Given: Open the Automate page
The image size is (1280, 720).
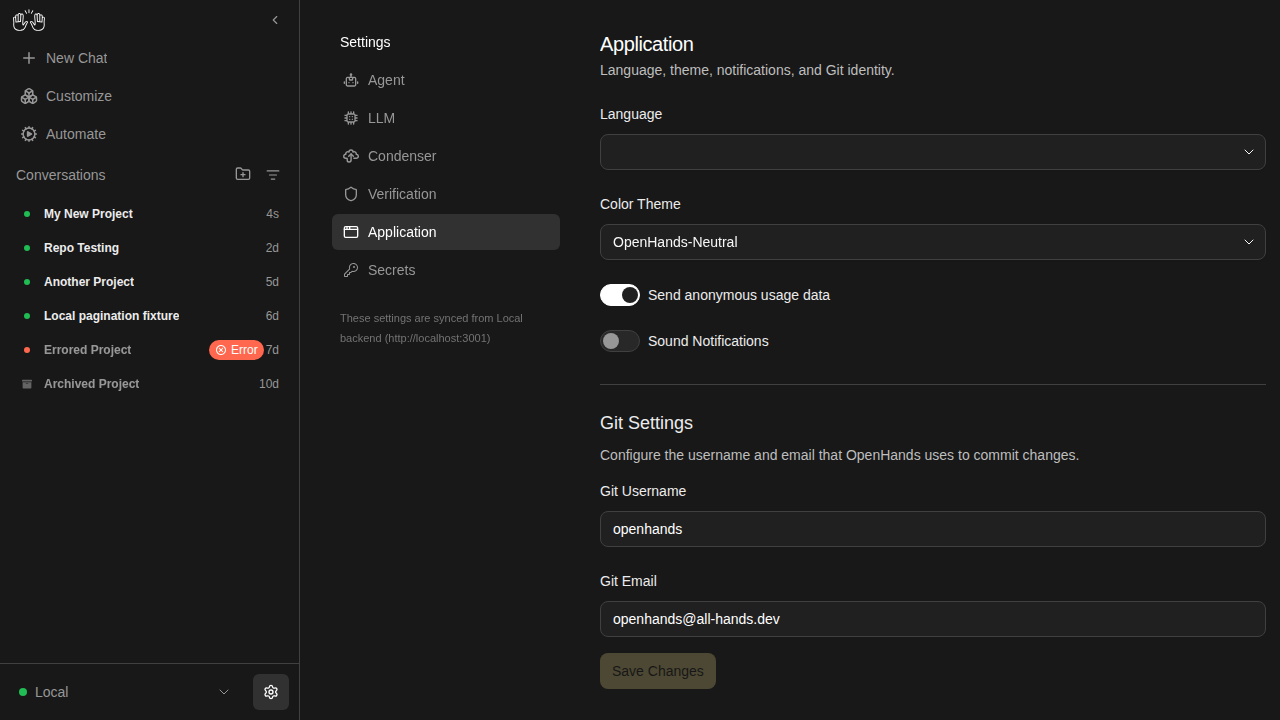Looking at the screenshot, I should (x=150, y=134).
